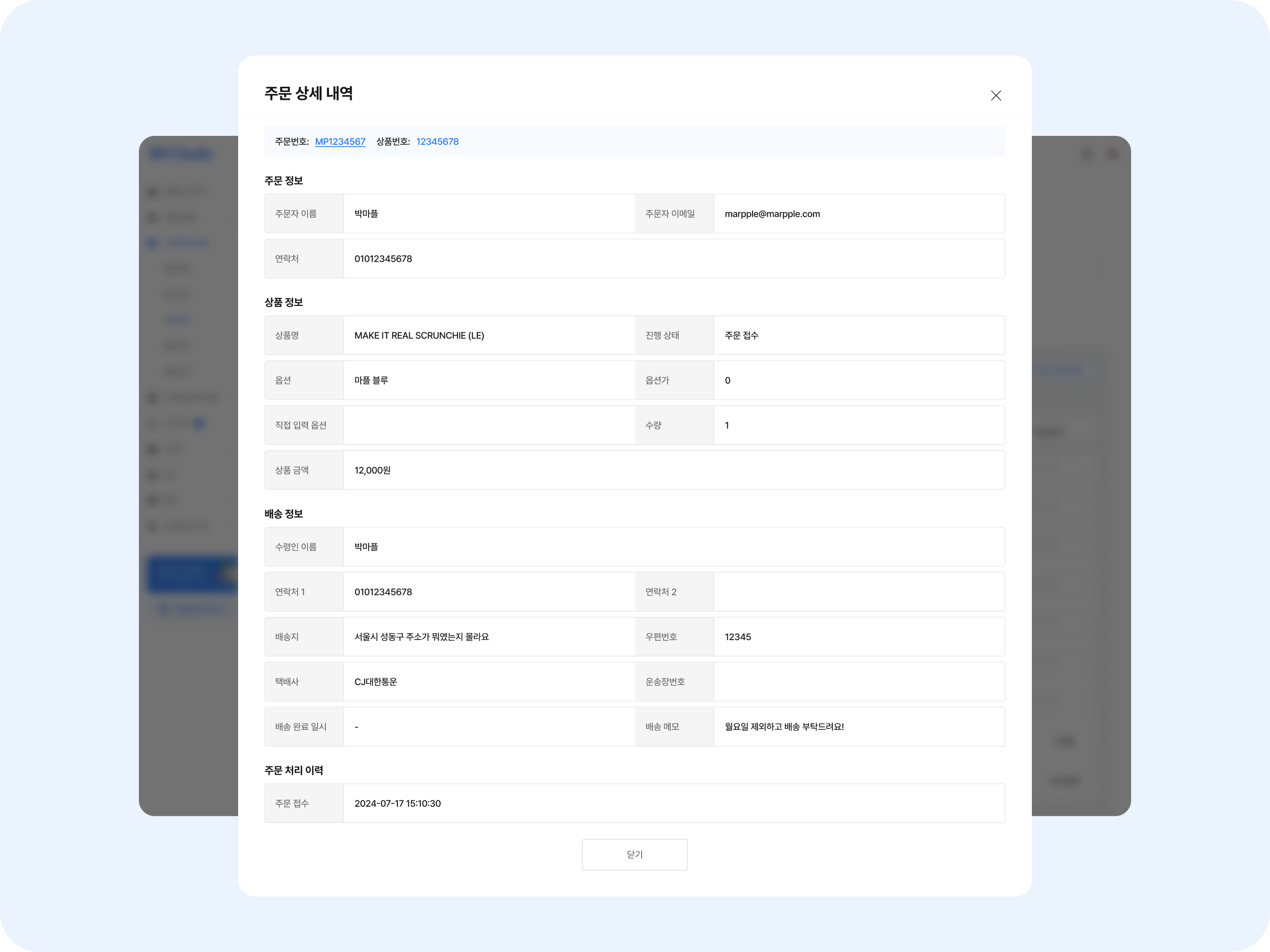Click the 상품 금액 value 12,000원

(372, 471)
